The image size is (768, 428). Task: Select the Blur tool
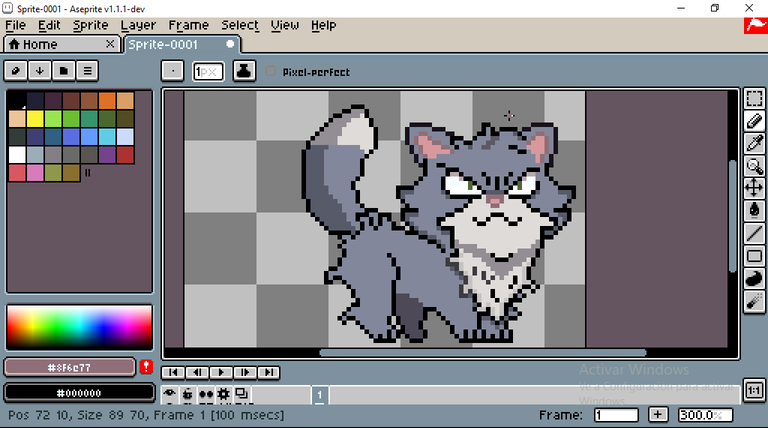[x=754, y=301]
